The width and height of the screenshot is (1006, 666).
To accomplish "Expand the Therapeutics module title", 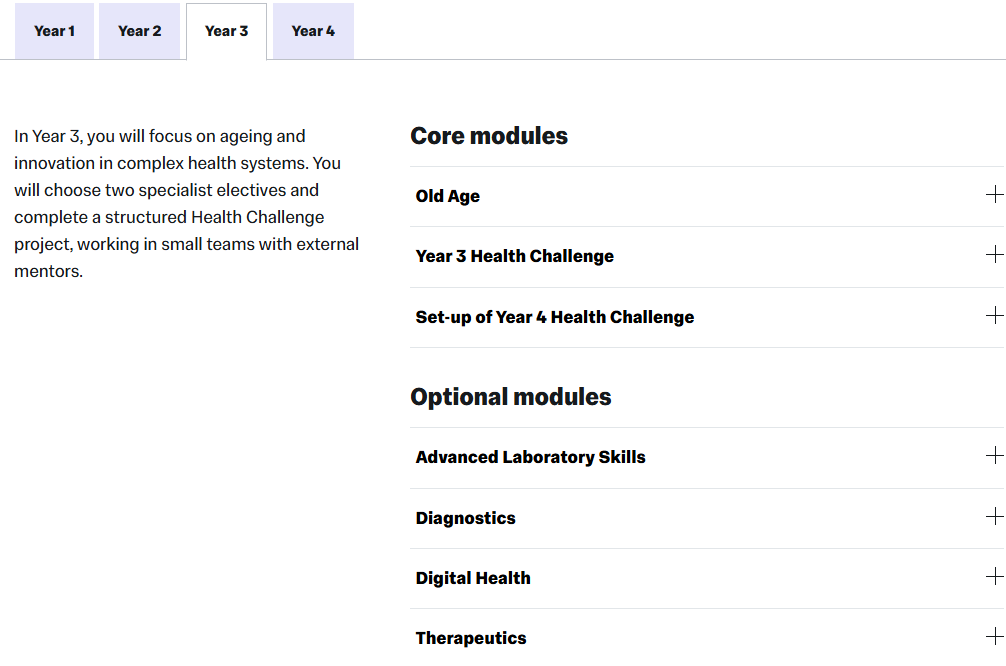I will pos(471,638).
